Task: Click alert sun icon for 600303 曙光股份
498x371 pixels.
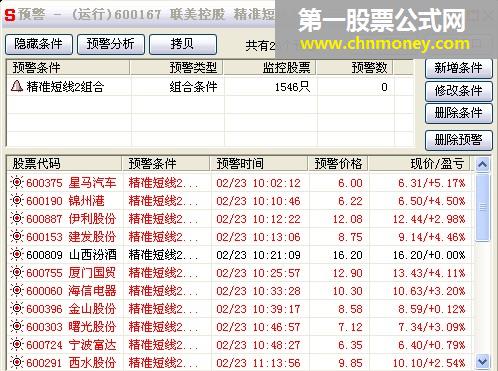Action: click(16, 326)
